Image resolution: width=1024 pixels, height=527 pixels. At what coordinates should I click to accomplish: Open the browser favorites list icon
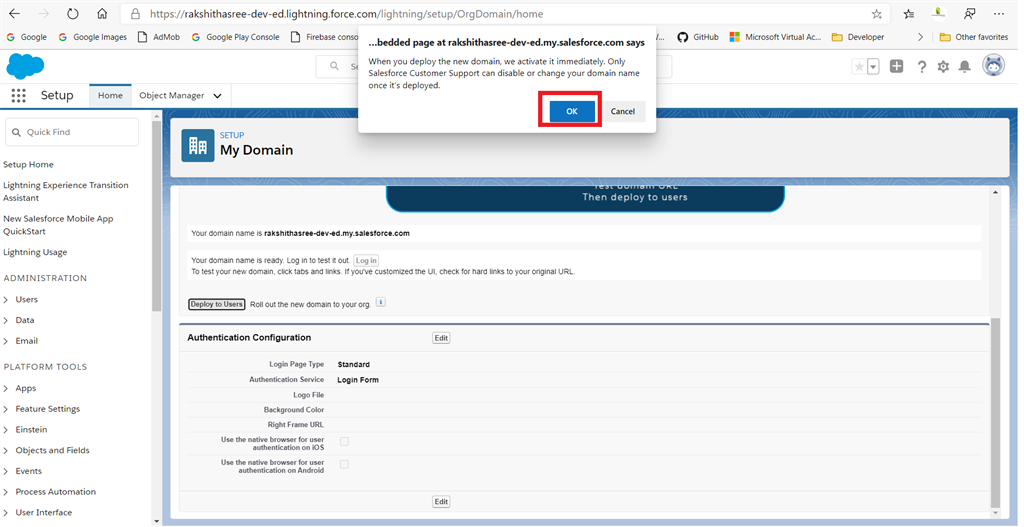(908, 14)
